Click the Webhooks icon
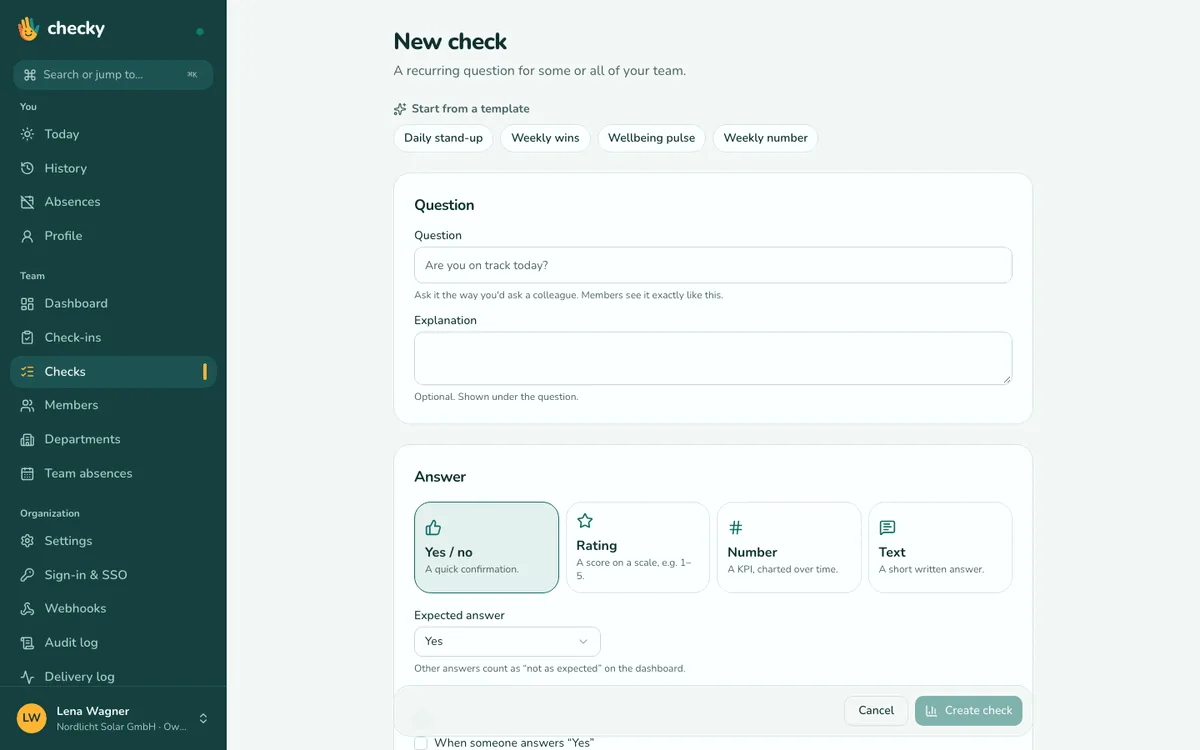Viewport: 1200px width, 750px height. (27, 608)
